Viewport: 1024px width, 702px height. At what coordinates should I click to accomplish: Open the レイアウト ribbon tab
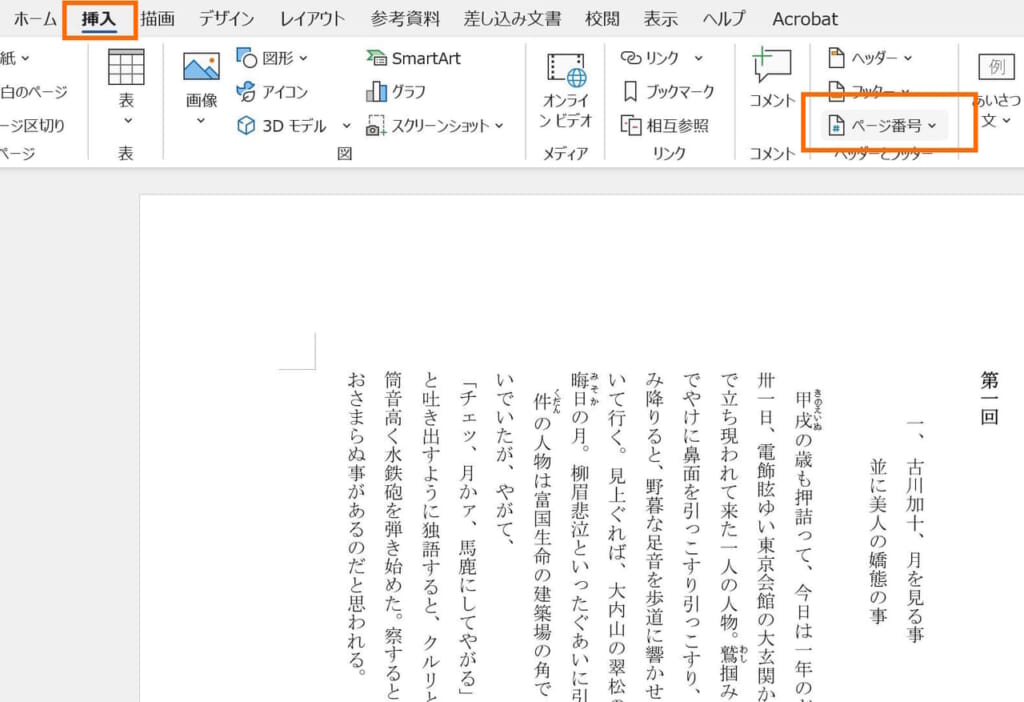pyautogui.click(x=312, y=19)
